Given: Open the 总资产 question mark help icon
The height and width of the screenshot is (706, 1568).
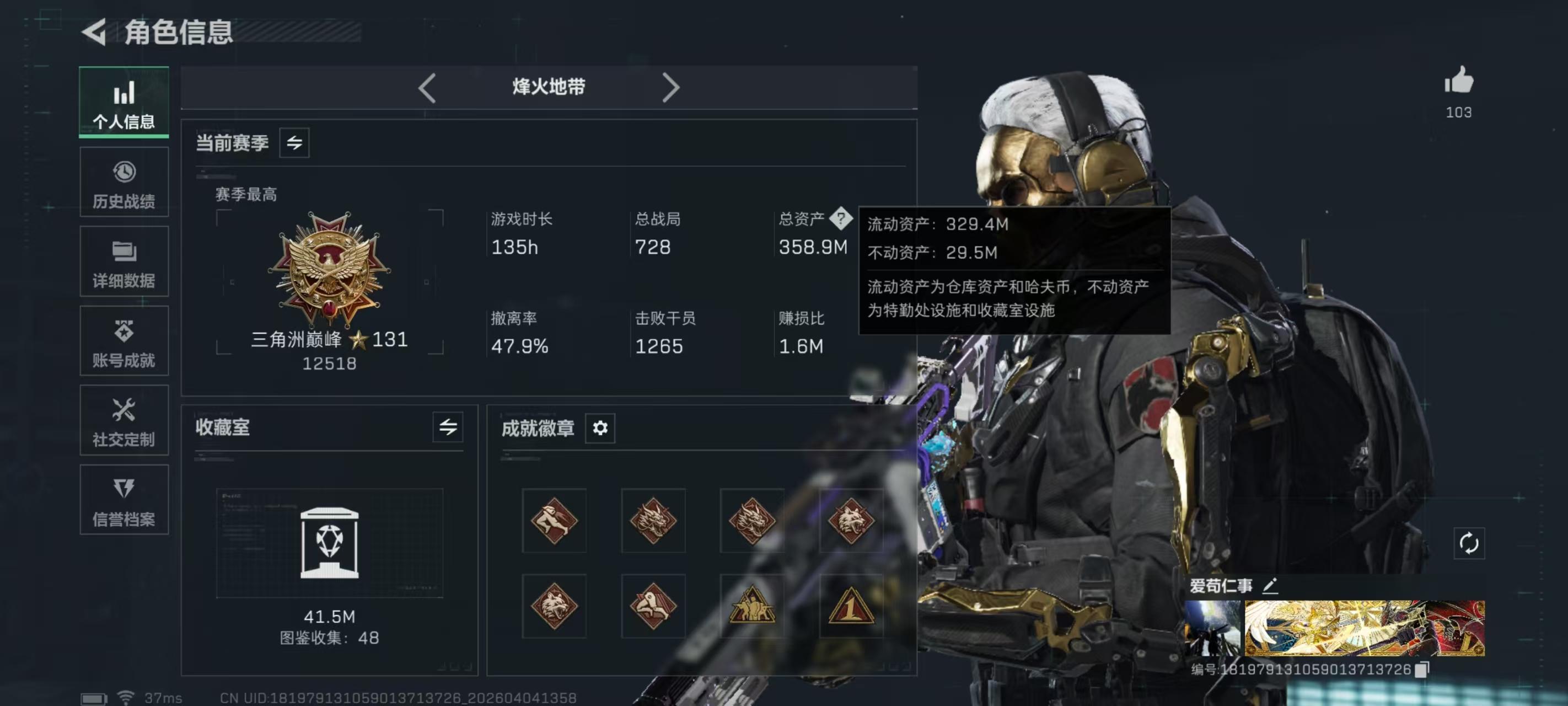Looking at the screenshot, I should [841, 218].
